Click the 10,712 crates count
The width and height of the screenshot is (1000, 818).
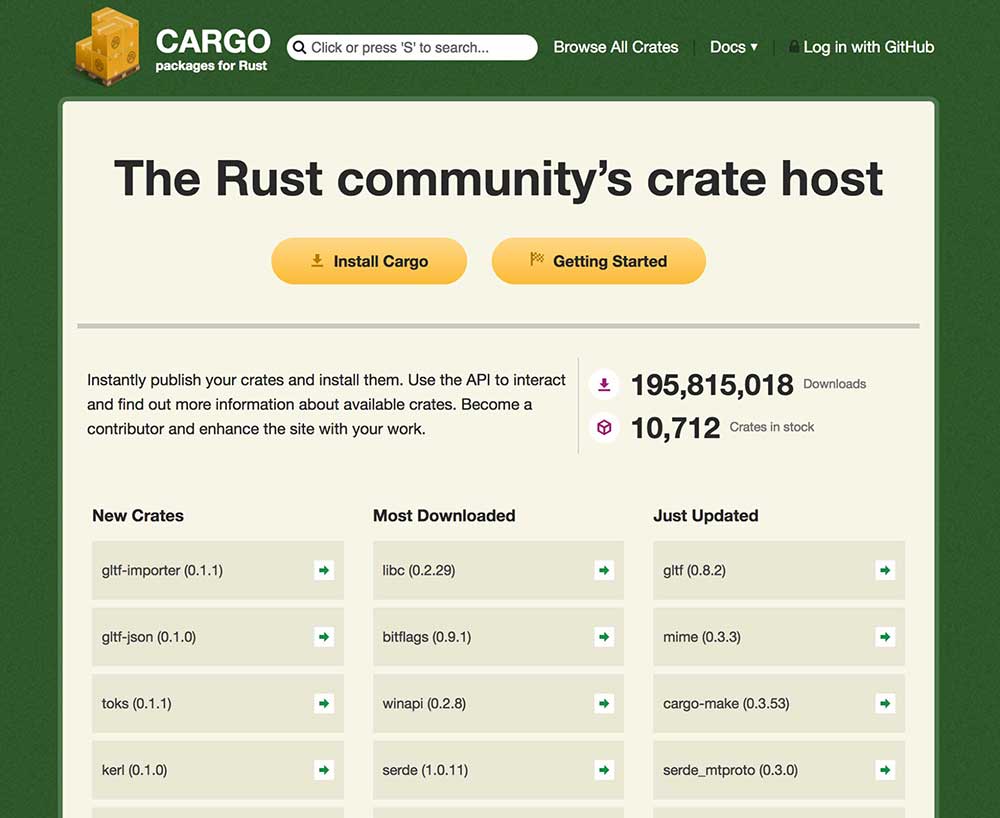[675, 428]
